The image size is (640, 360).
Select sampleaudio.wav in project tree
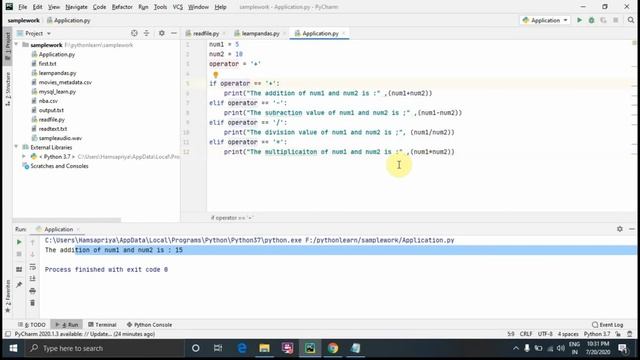(x=60, y=138)
